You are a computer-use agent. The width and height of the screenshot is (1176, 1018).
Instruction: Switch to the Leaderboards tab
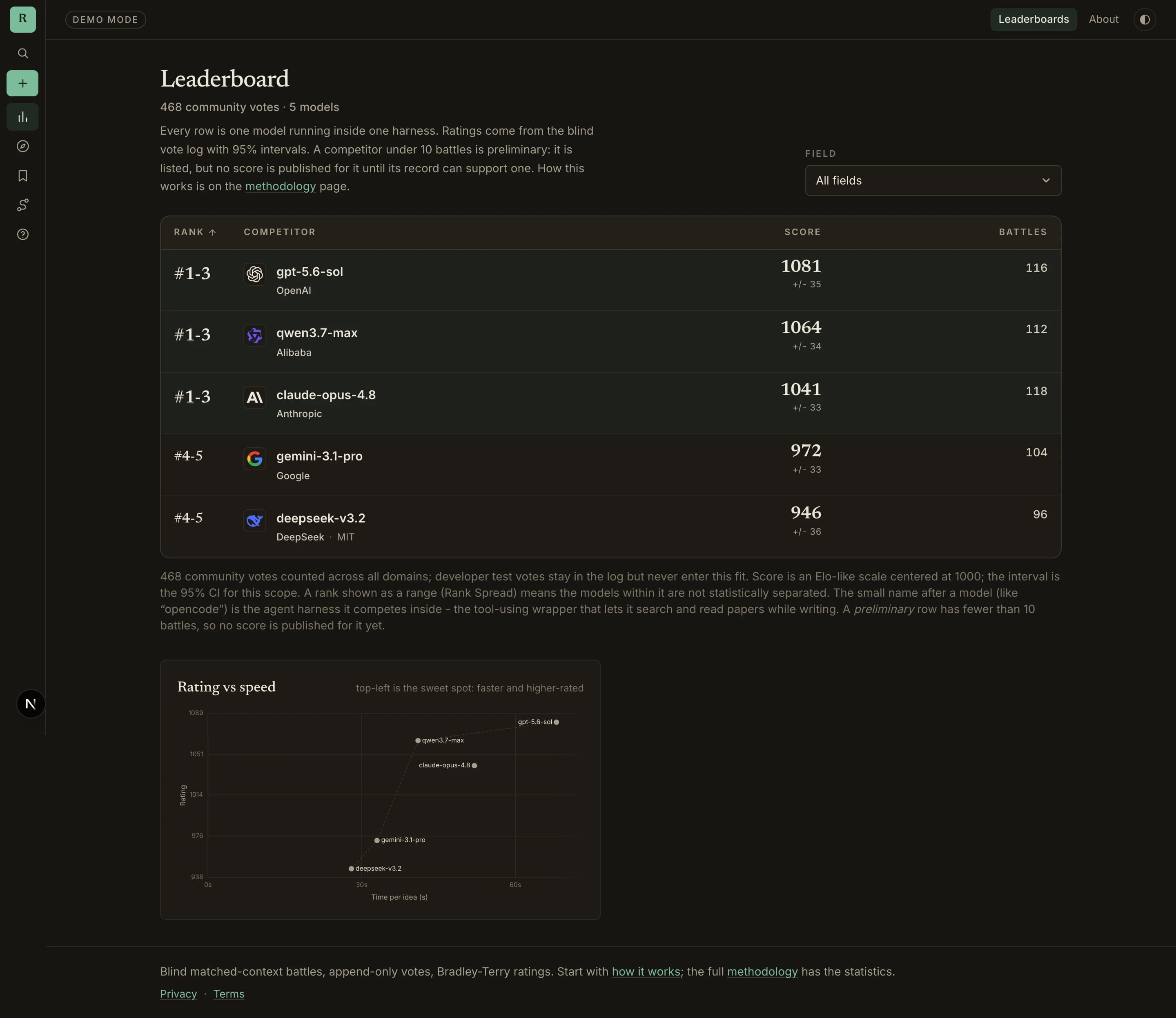[1033, 19]
